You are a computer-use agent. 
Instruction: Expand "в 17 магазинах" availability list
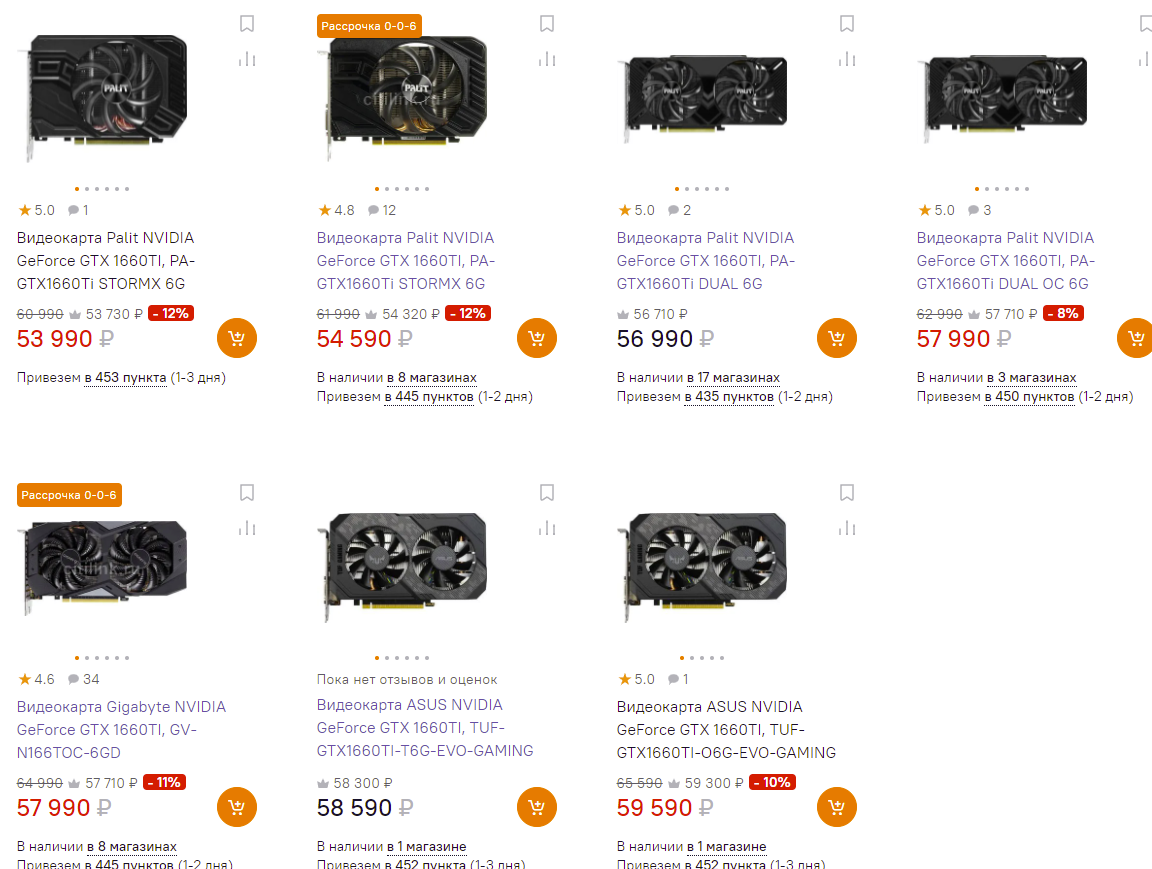[x=733, y=378]
